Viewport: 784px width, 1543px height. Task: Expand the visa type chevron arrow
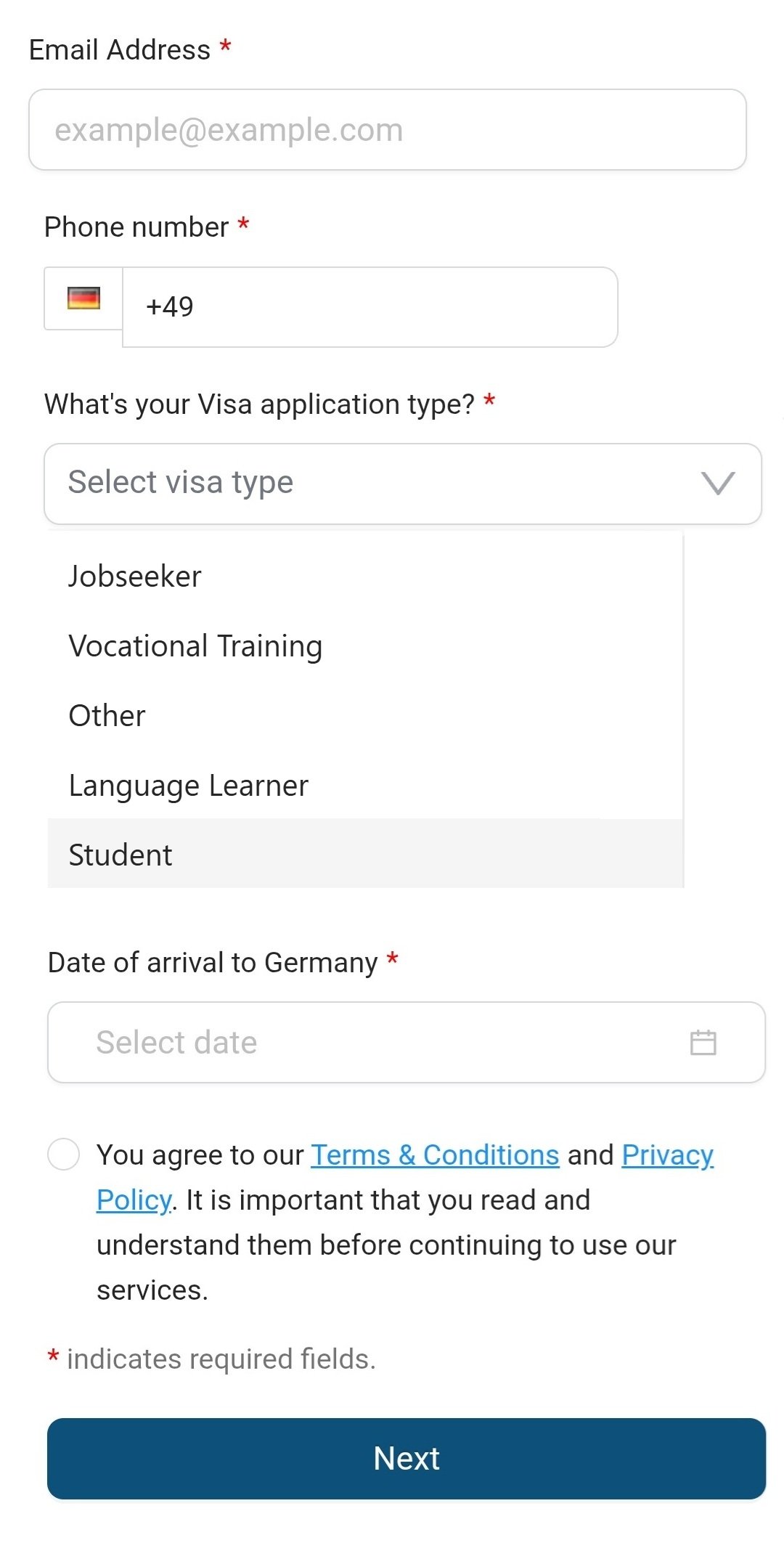click(718, 483)
